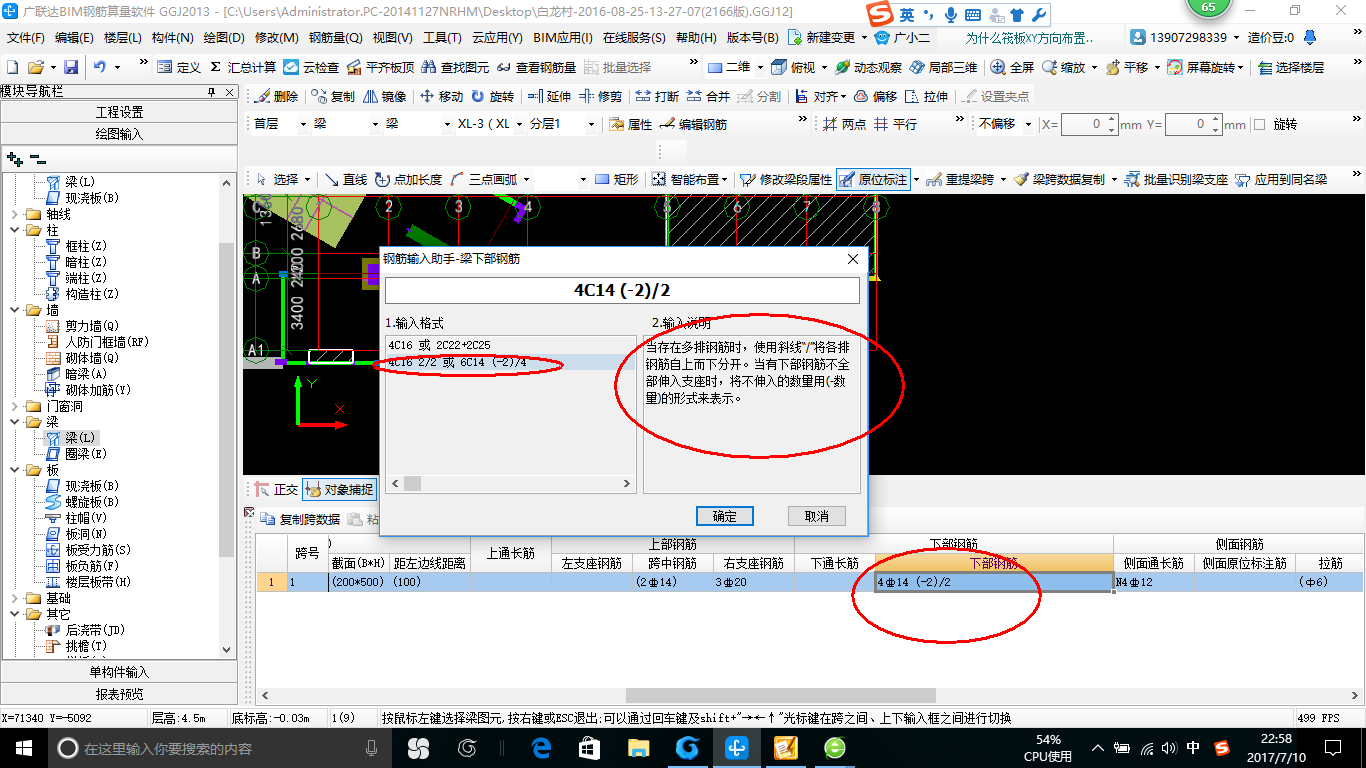
Task: Click 修改梁段属性 modify beam segment properties
Action: pos(786,179)
